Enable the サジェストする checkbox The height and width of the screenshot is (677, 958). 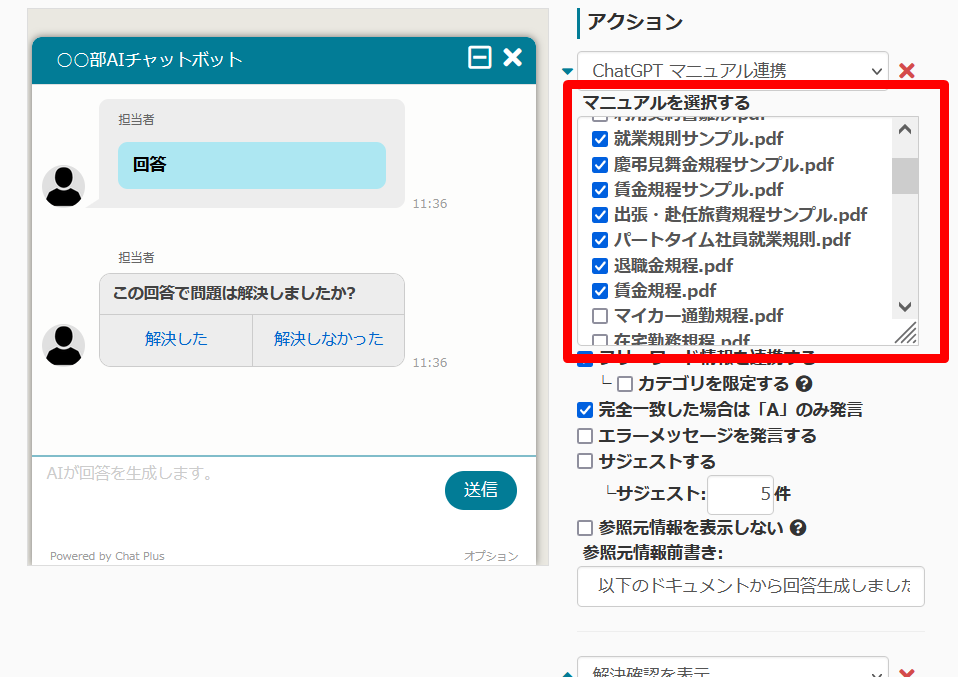tap(585, 462)
